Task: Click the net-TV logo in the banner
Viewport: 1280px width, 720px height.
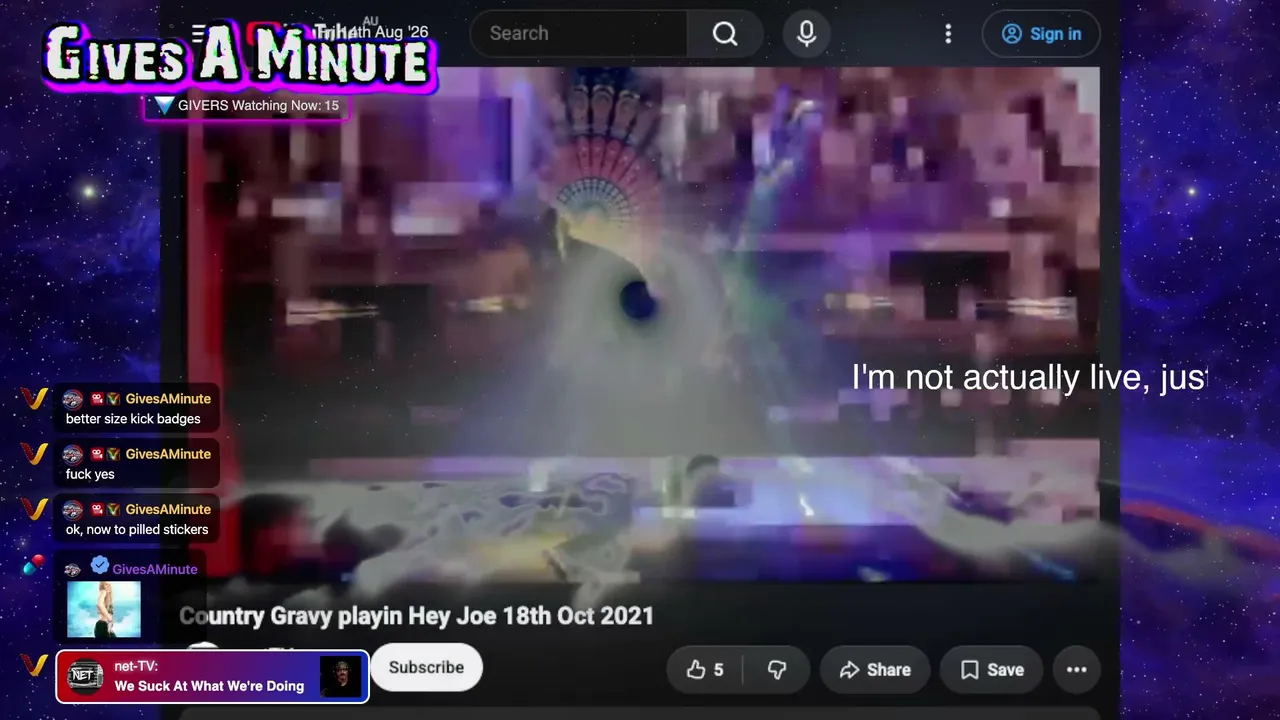Action: (x=85, y=677)
